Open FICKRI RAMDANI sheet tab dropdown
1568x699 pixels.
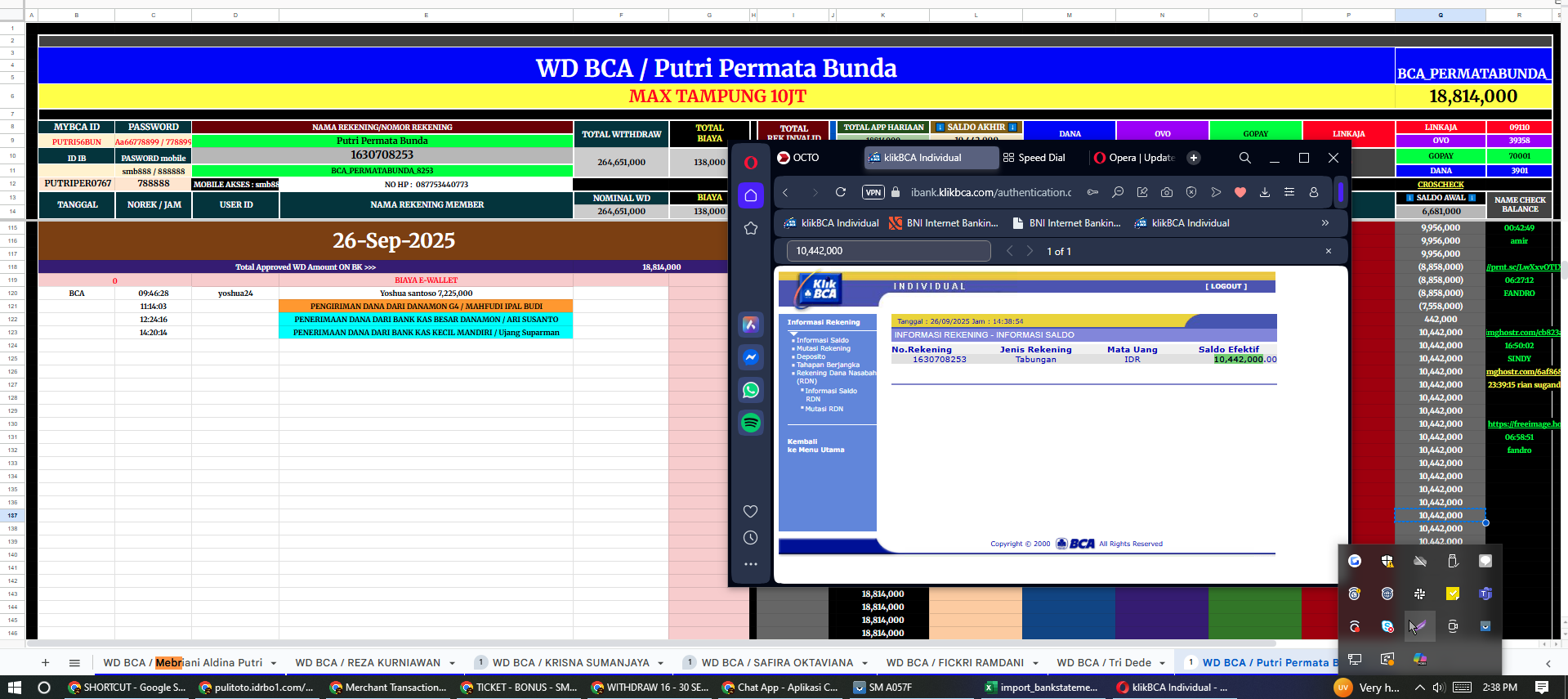coord(1034,663)
